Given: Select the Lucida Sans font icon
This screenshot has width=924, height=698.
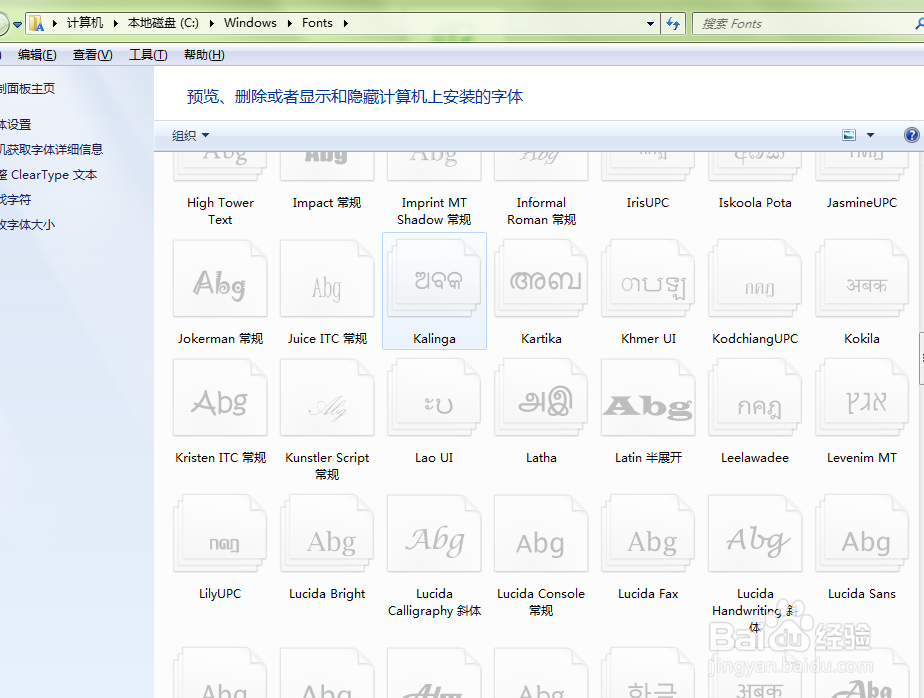Looking at the screenshot, I should tap(862, 534).
